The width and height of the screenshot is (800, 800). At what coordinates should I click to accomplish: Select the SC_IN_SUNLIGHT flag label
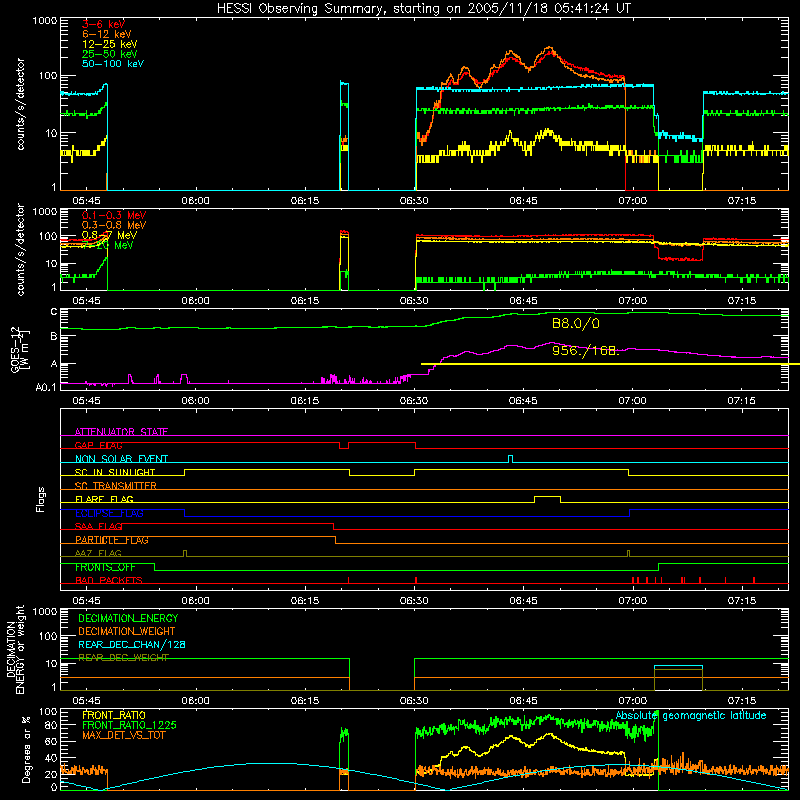tap(115, 472)
